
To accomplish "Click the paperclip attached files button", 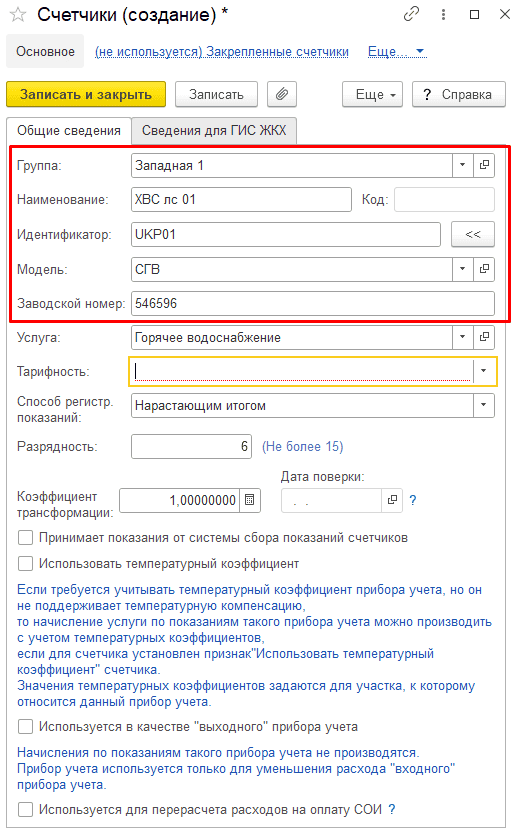I will [282, 94].
